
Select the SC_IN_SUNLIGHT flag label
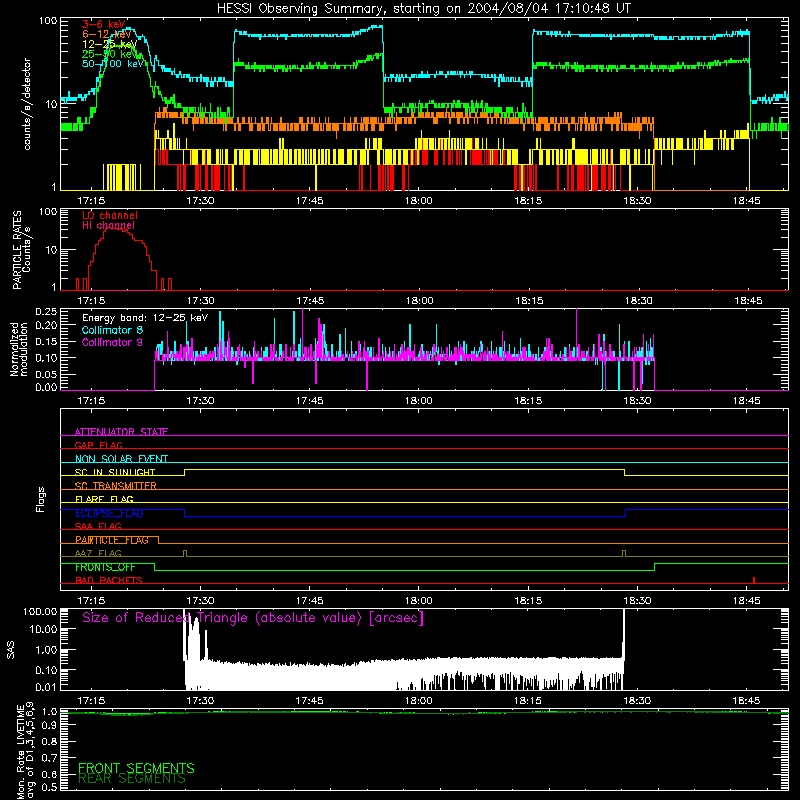tap(115, 472)
